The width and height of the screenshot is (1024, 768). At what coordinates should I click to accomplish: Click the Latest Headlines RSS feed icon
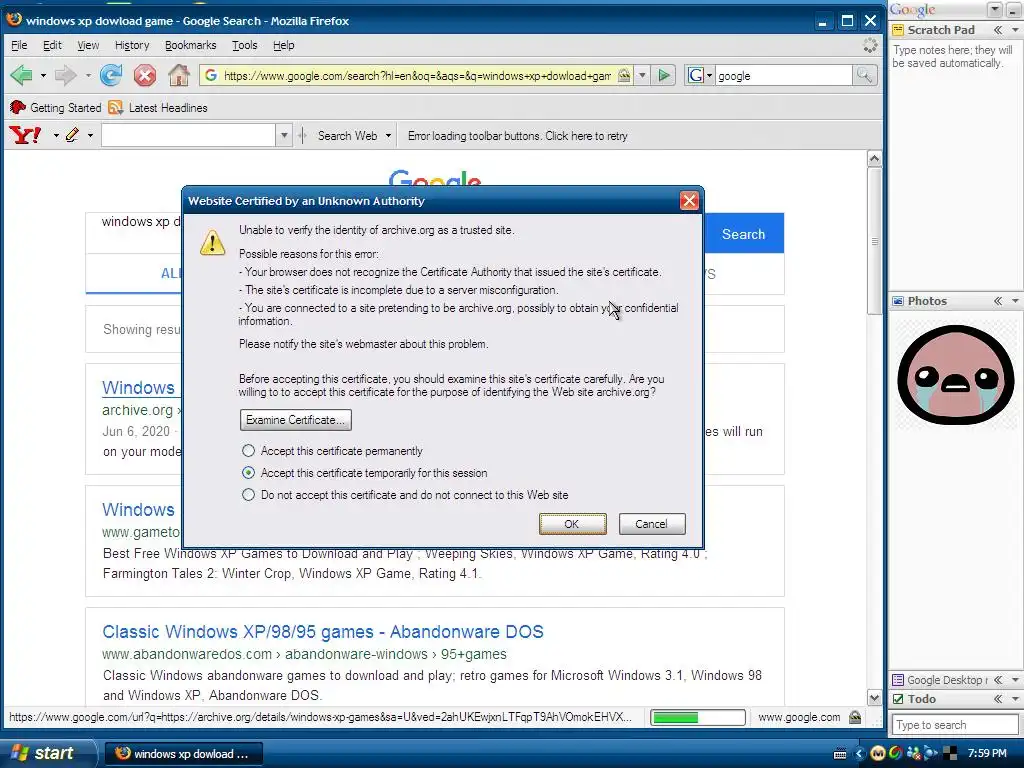(x=116, y=108)
